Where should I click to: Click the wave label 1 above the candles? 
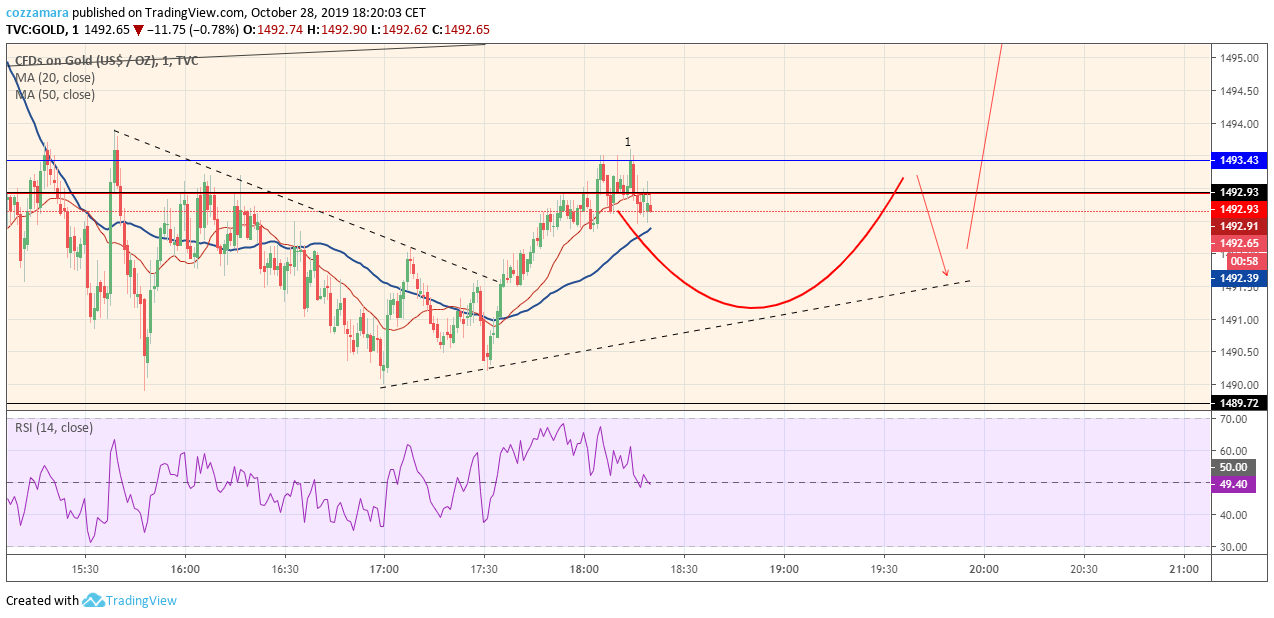tap(628, 142)
